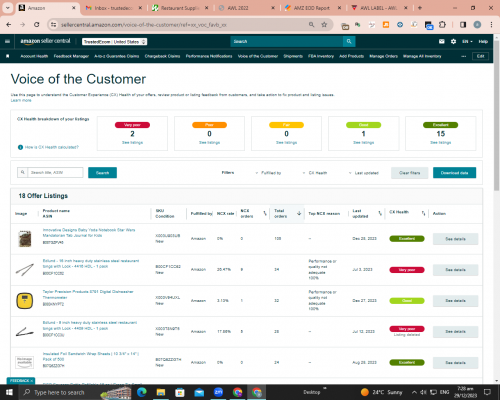Click See listings under Excellent
The image size is (500, 400).
pyautogui.click(x=441, y=142)
